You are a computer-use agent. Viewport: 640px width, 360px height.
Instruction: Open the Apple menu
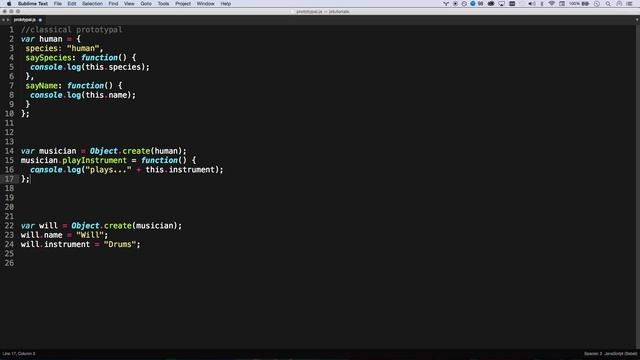click(x=9, y=4)
